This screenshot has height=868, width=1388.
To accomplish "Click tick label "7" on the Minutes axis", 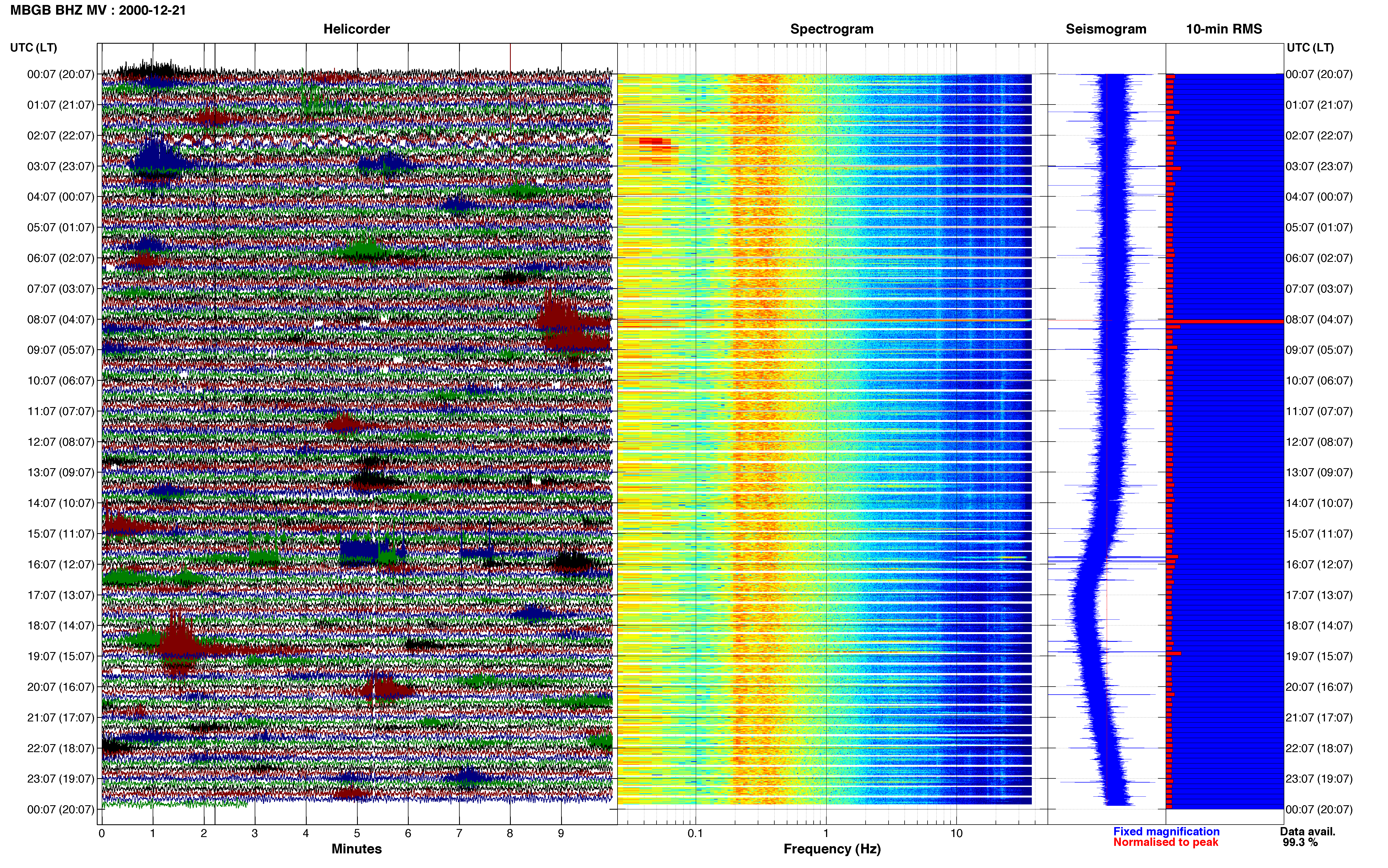I will pyautogui.click(x=459, y=833).
